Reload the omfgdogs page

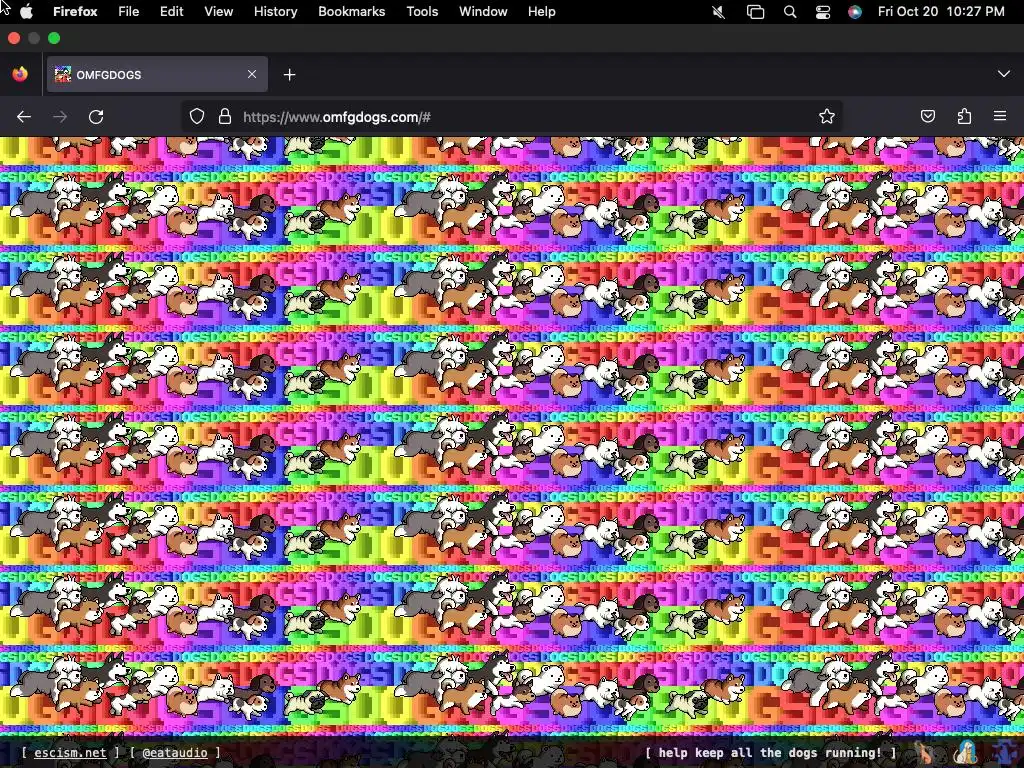tap(96, 117)
